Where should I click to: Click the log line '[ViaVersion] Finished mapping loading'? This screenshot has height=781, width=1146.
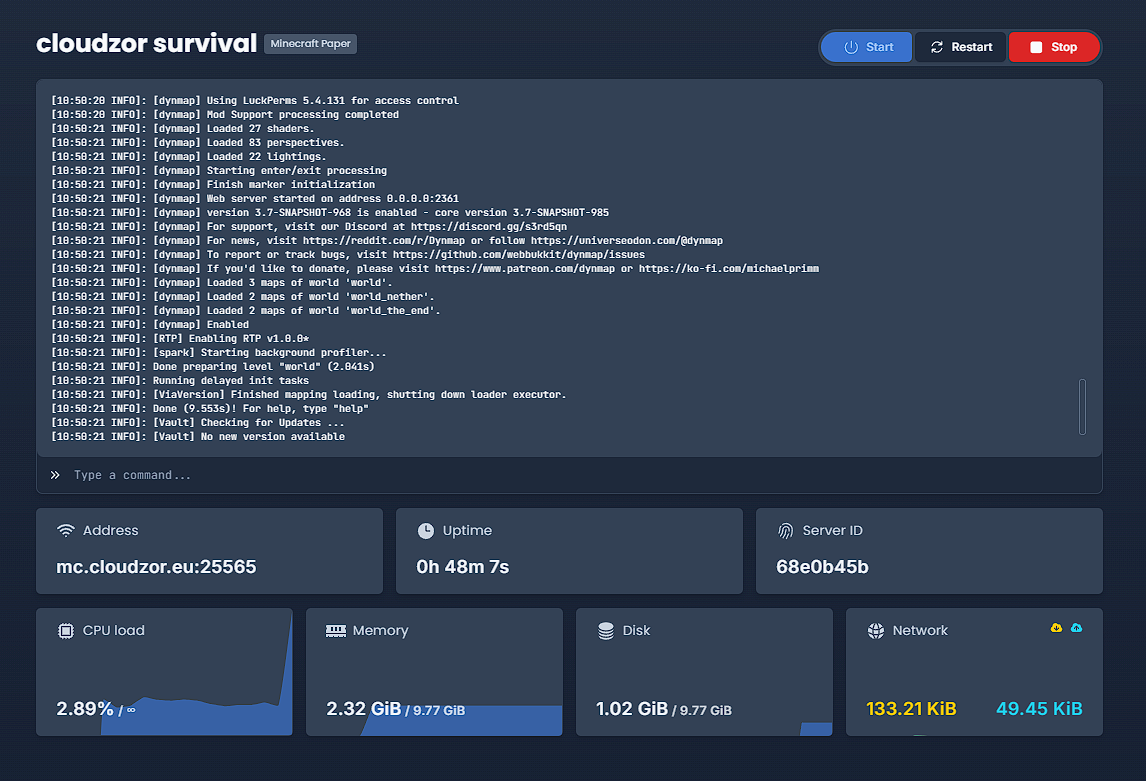(308, 395)
